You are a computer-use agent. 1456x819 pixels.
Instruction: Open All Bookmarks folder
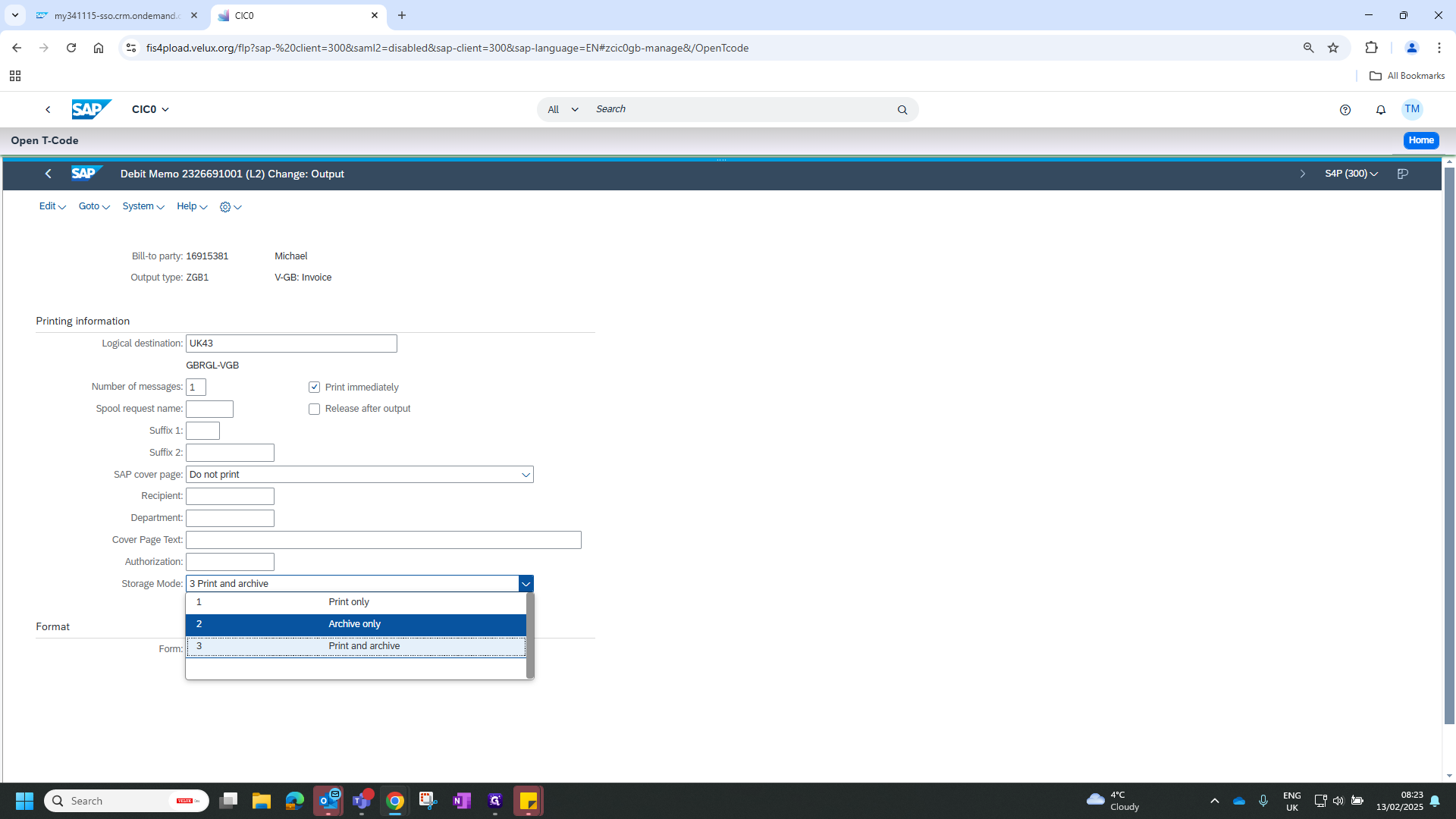1407,76
